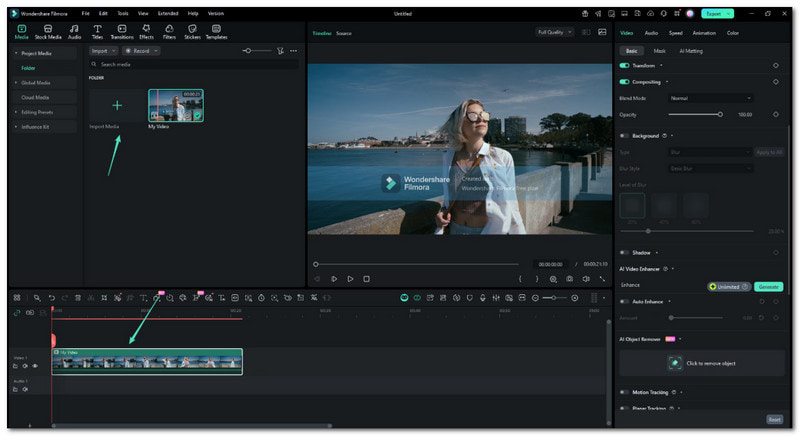Click the undo icon in timeline toolbar

pyautogui.click(x=52, y=298)
